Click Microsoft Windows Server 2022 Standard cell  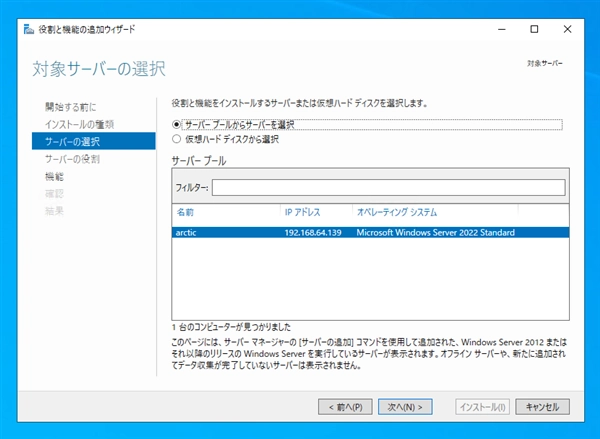click(435, 233)
